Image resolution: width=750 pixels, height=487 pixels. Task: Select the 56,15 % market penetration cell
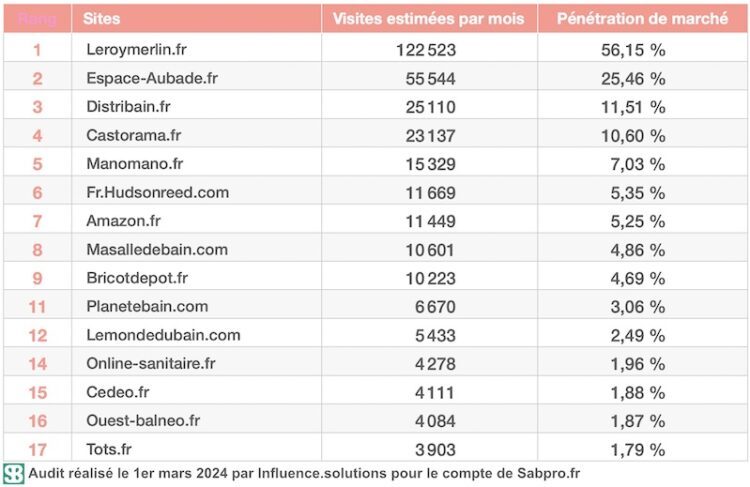633,50
